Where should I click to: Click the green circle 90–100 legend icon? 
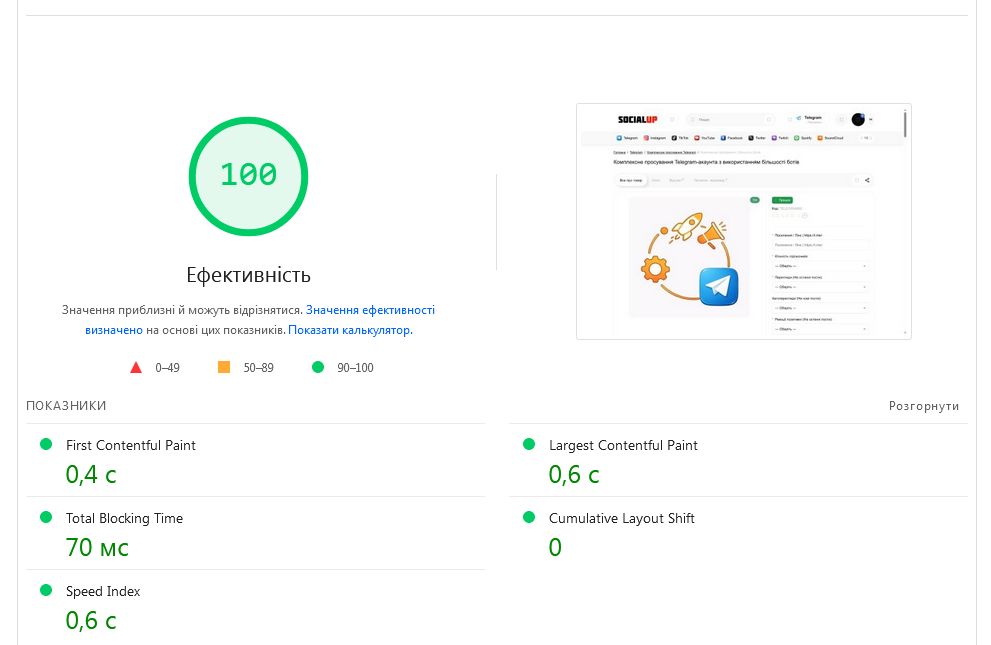pyautogui.click(x=318, y=367)
